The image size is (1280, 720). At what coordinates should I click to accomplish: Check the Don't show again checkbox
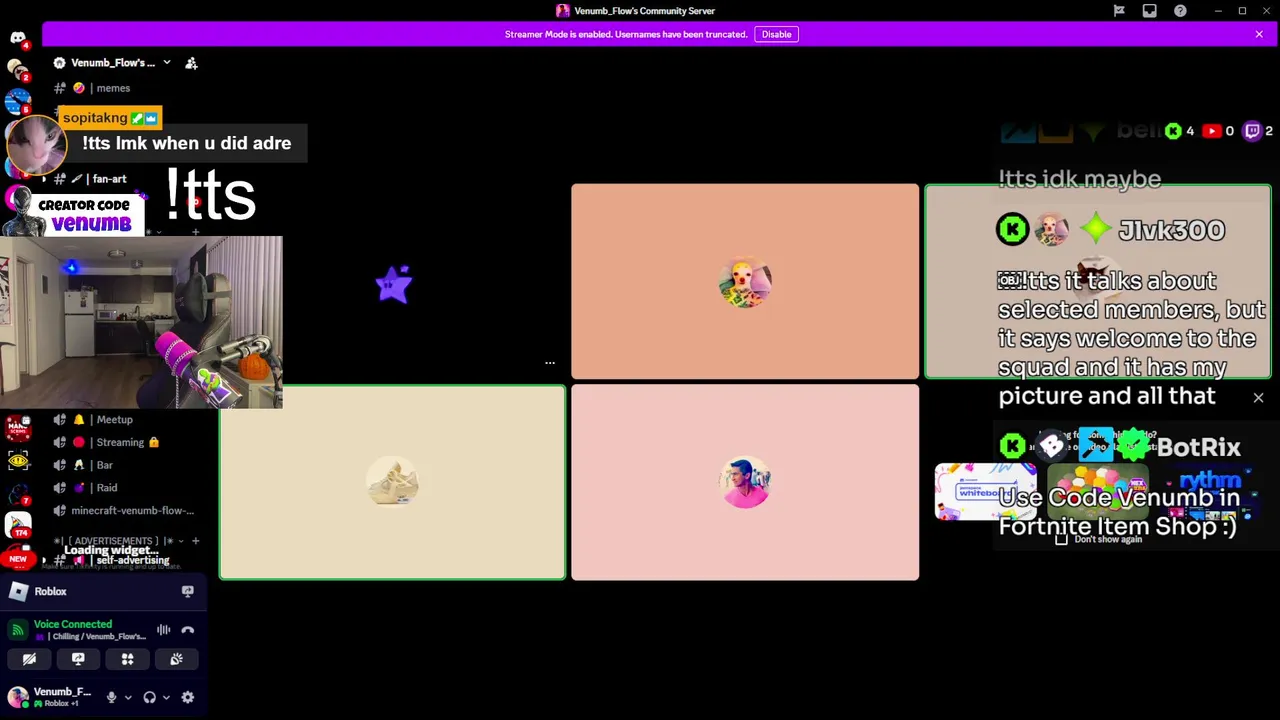(x=1062, y=540)
